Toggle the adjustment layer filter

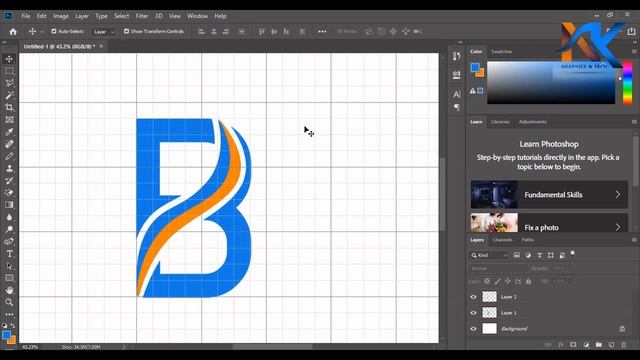(528, 255)
